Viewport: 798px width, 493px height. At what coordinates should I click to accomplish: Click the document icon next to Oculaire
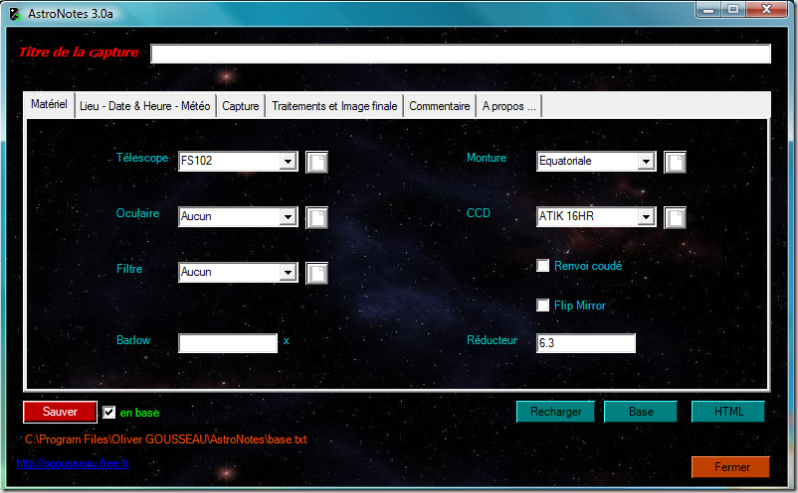(316, 217)
